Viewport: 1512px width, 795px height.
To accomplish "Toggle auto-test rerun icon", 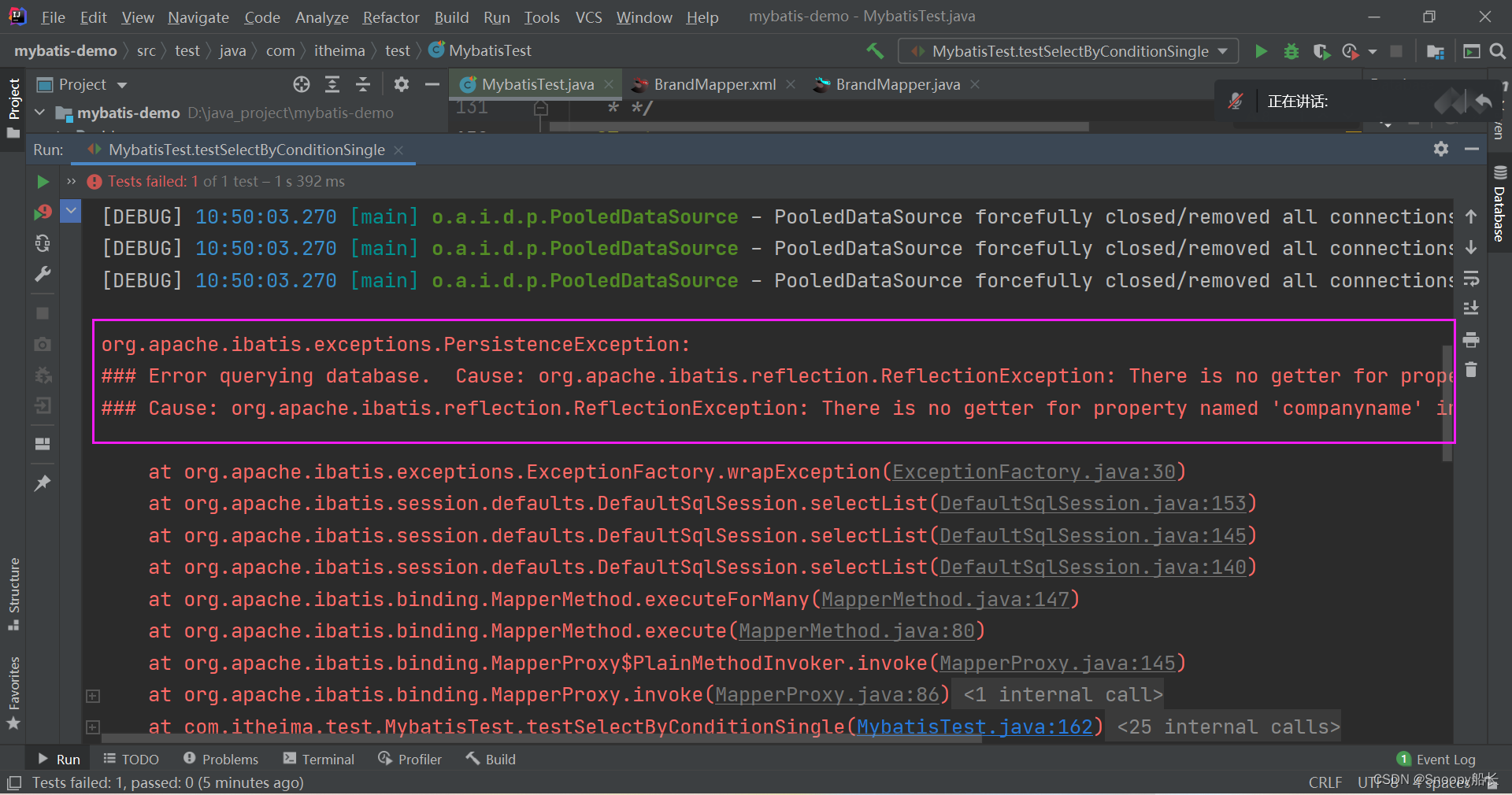I will [43, 243].
